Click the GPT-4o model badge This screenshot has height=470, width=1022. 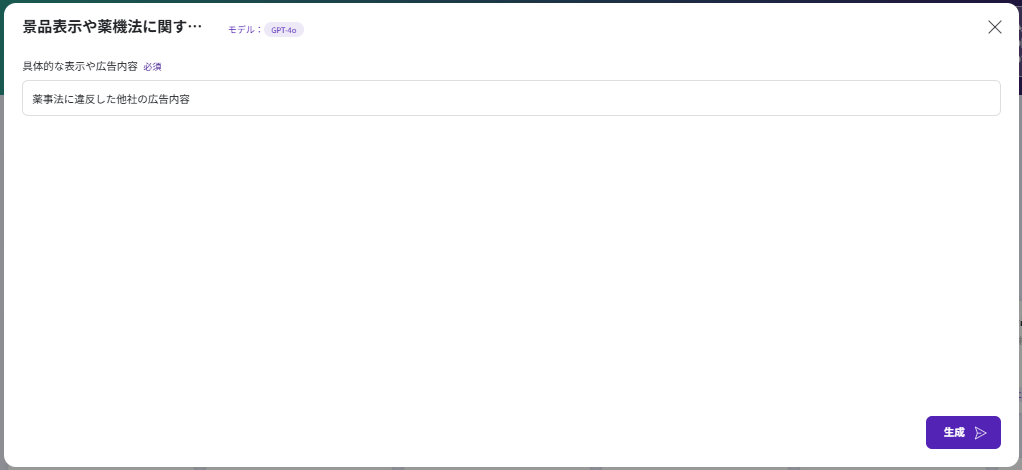284,30
